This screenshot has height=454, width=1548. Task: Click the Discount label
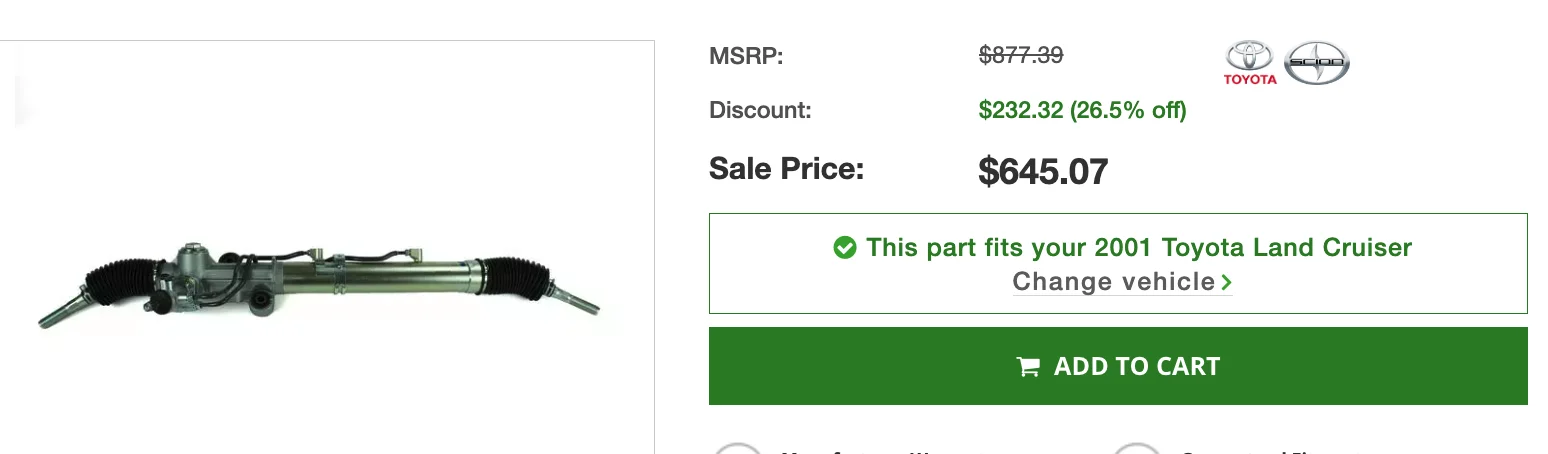tap(760, 110)
